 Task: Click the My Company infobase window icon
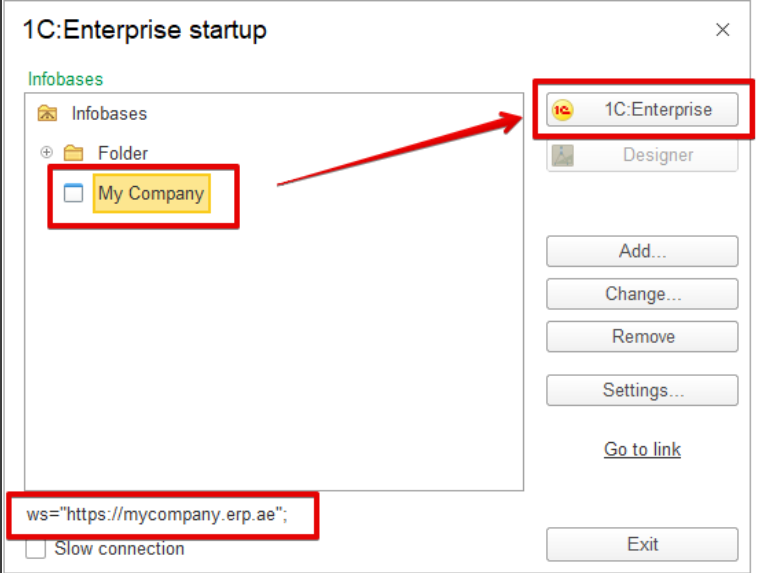pos(73,193)
